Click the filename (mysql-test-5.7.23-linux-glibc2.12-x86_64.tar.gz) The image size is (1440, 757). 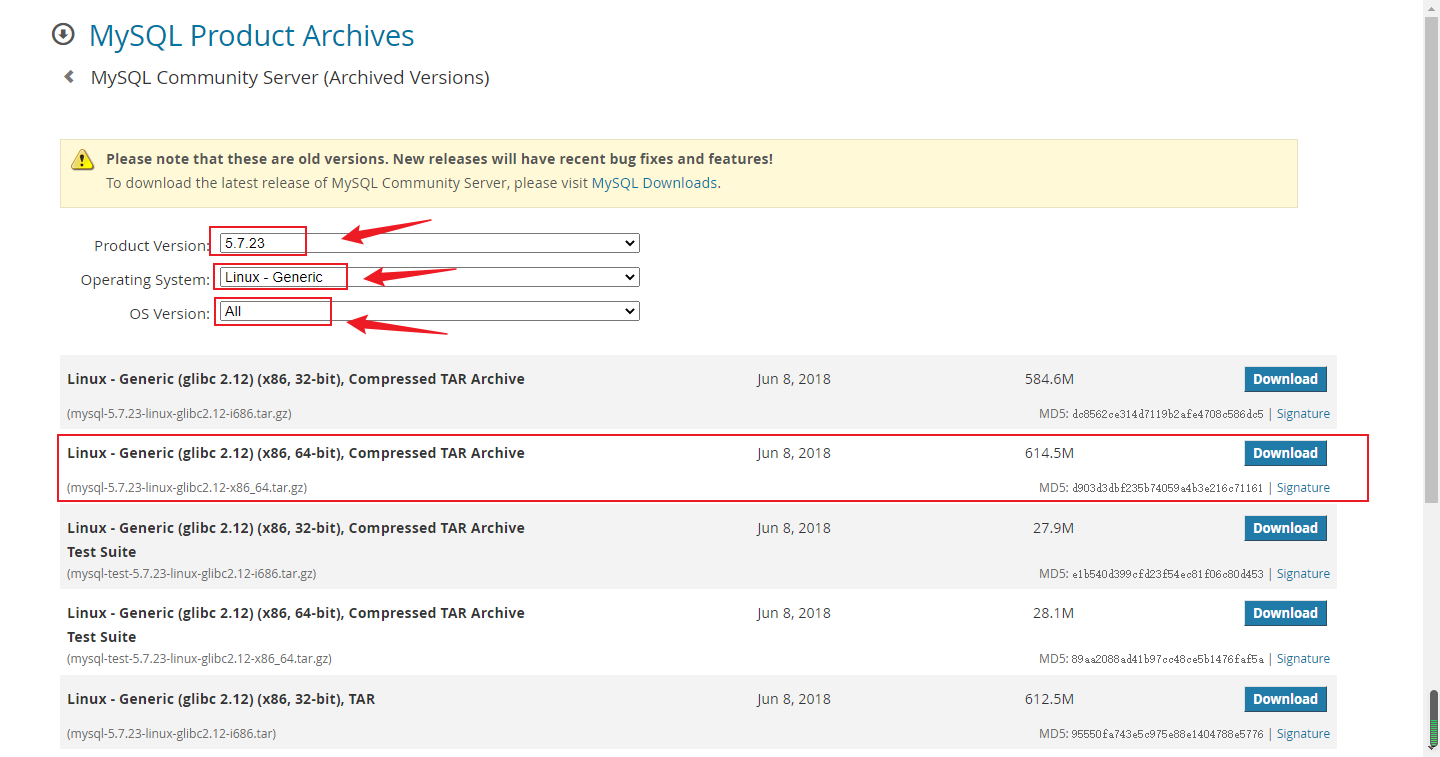tap(199, 659)
